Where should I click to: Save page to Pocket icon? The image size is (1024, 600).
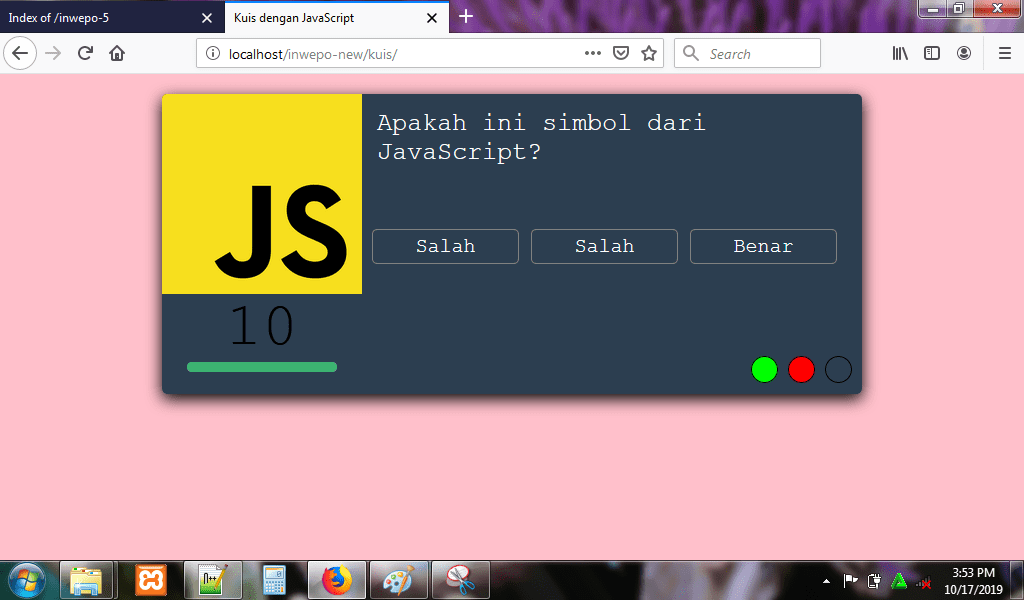pos(621,53)
